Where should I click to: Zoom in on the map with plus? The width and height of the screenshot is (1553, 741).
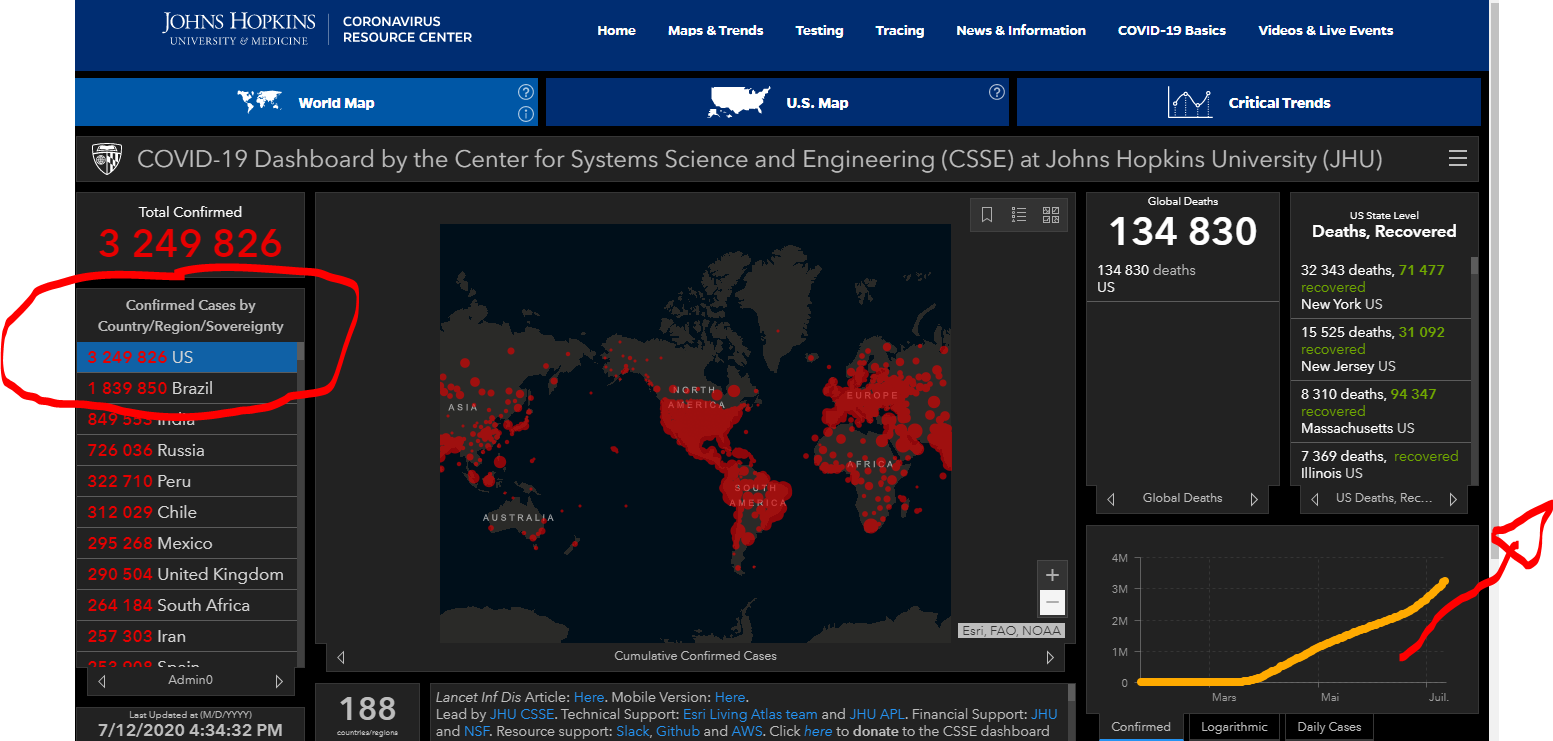pos(1052,575)
